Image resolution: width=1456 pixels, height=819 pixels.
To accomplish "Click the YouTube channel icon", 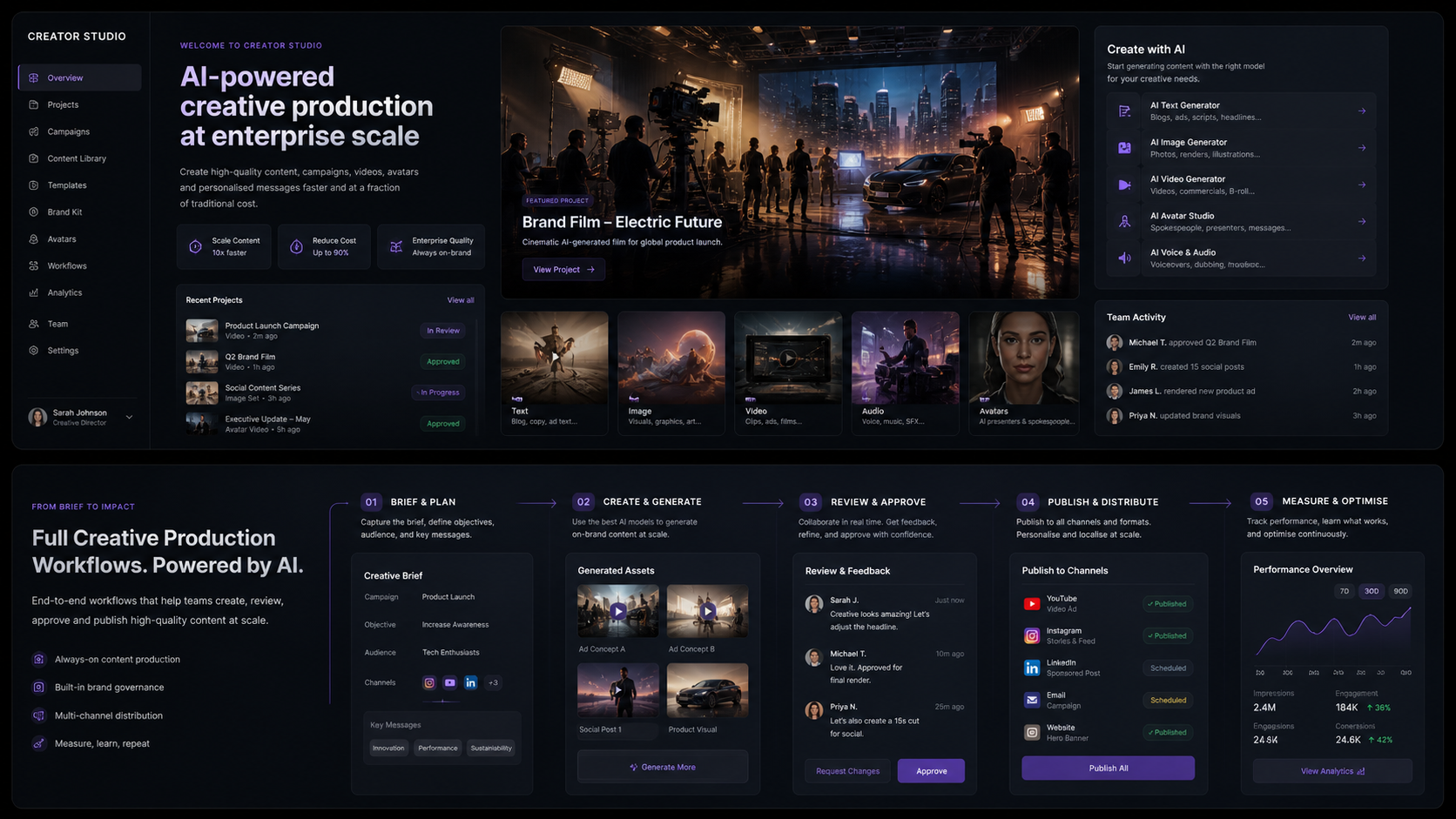I will tap(1032, 604).
